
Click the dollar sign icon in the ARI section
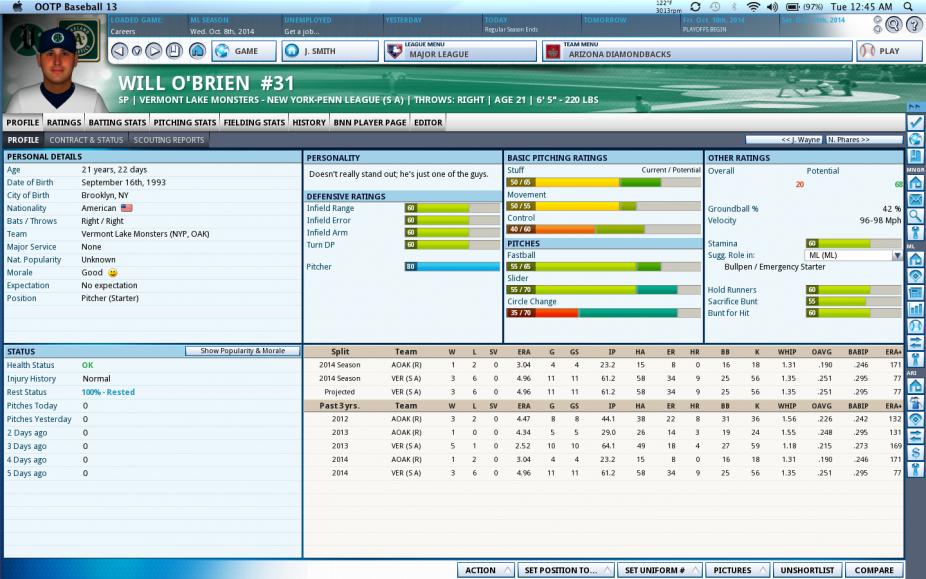coord(915,453)
